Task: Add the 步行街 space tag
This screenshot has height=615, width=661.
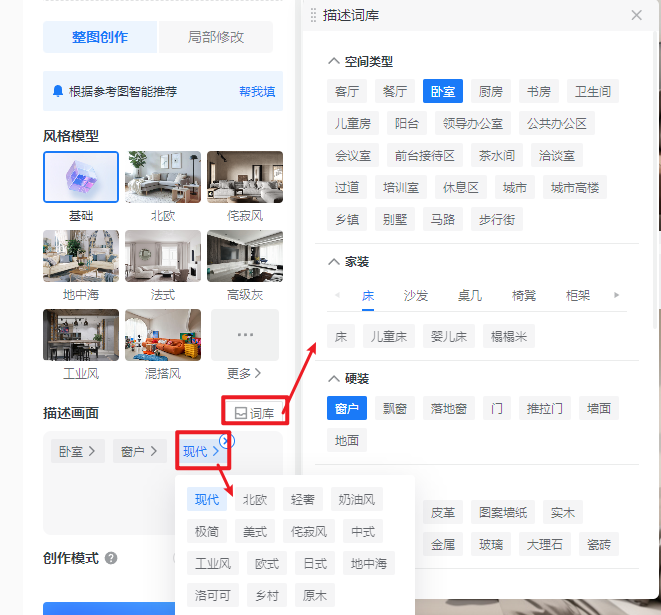Action: pos(497,219)
